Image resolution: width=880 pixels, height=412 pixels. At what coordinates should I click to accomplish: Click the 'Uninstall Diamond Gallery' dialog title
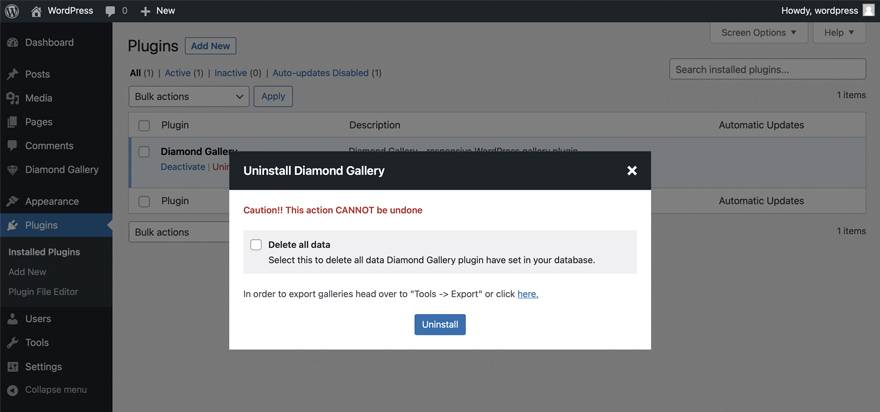pyautogui.click(x=314, y=171)
